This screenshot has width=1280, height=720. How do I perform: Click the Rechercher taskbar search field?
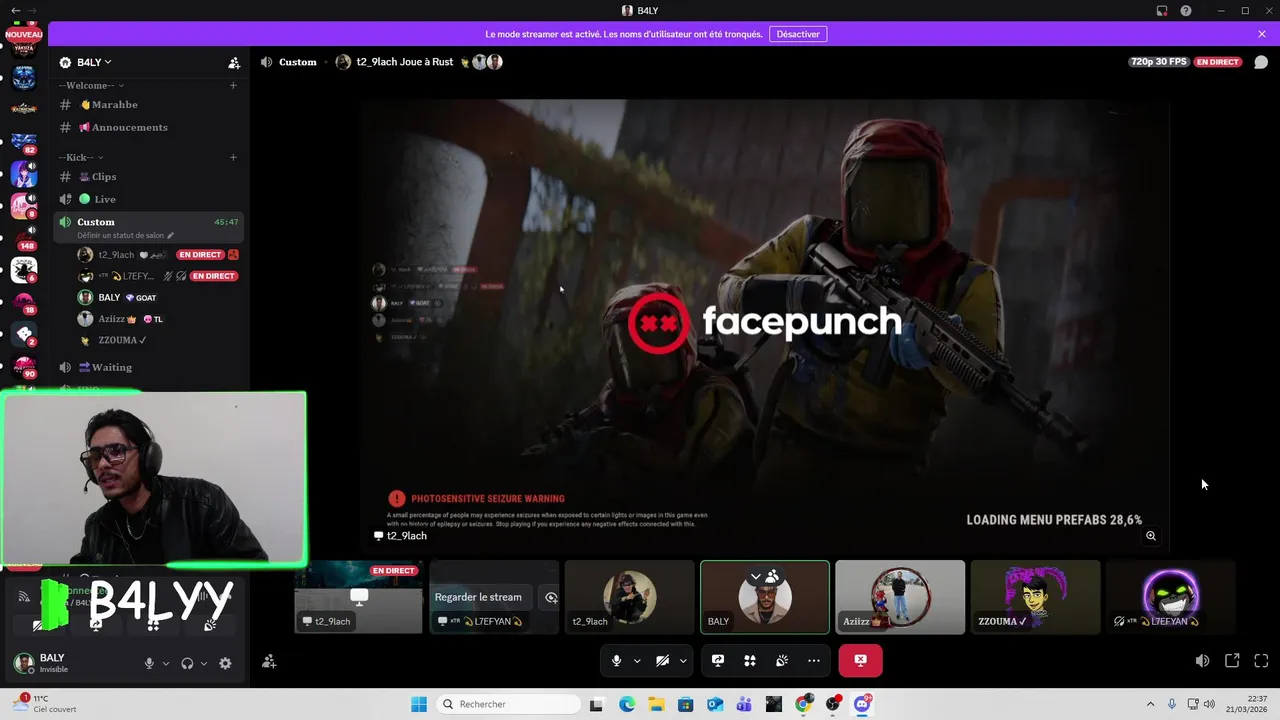pyautogui.click(x=506, y=704)
